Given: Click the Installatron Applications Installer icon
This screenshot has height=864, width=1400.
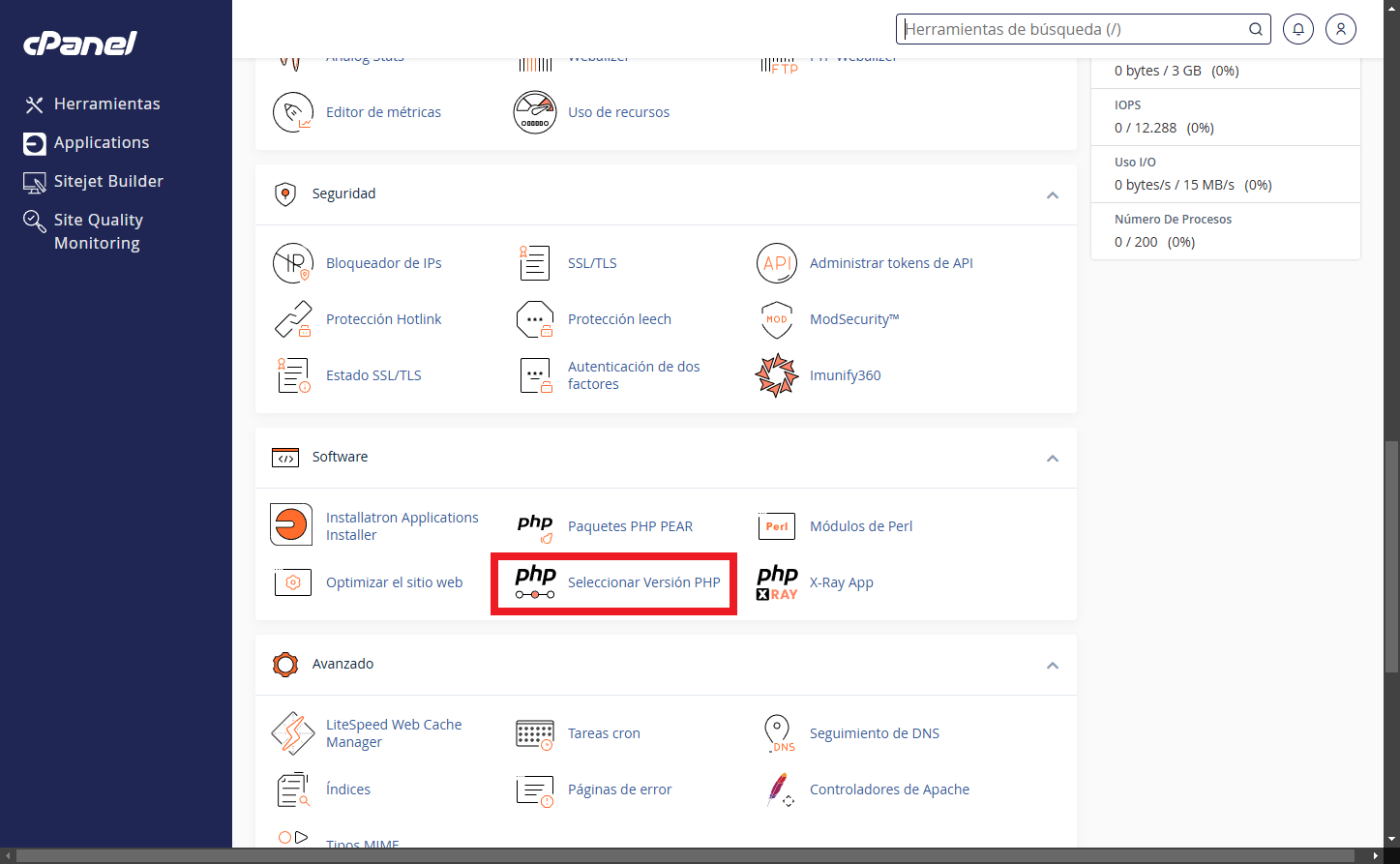Looking at the screenshot, I should click(291, 525).
